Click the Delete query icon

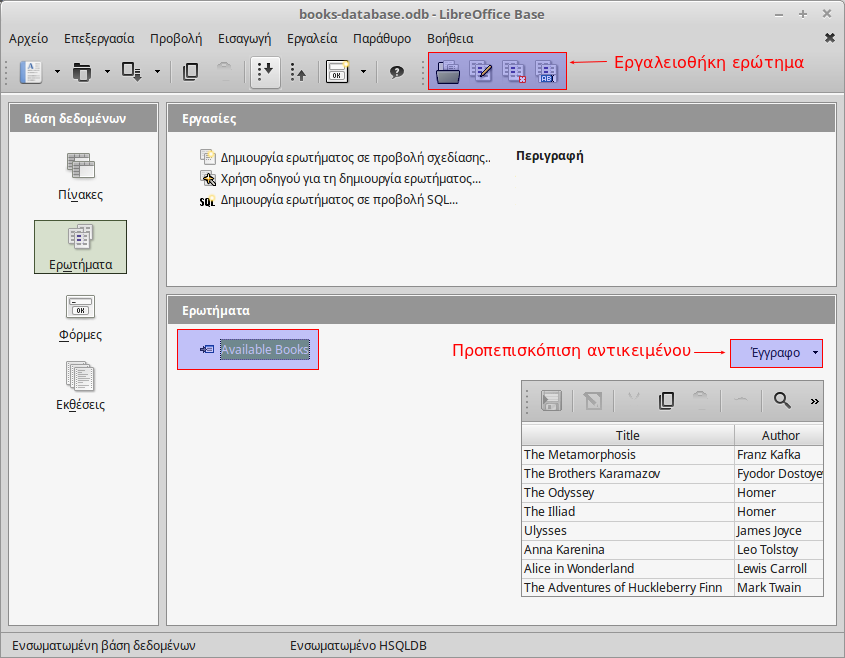tap(514, 71)
